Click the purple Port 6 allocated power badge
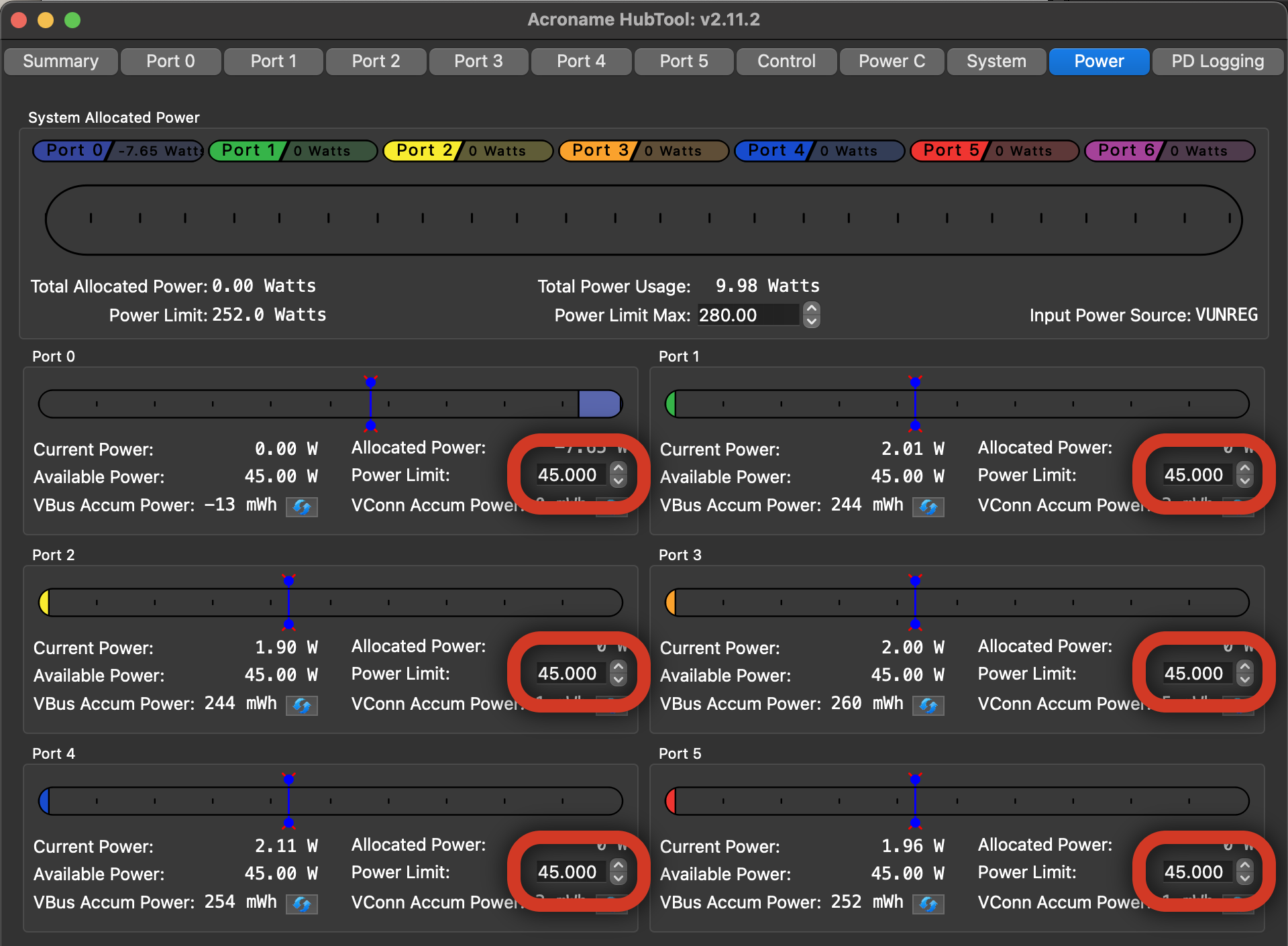The width and height of the screenshot is (1288, 946). point(1170,150)
